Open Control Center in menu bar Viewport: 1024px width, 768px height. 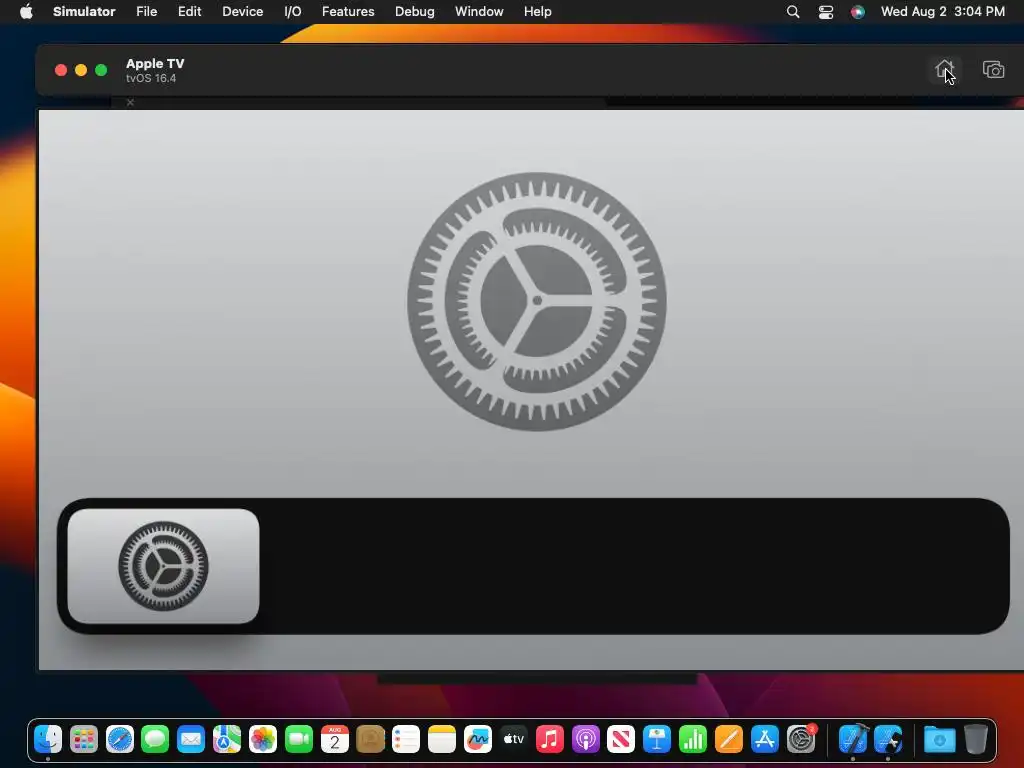click(x=825, y=12)
